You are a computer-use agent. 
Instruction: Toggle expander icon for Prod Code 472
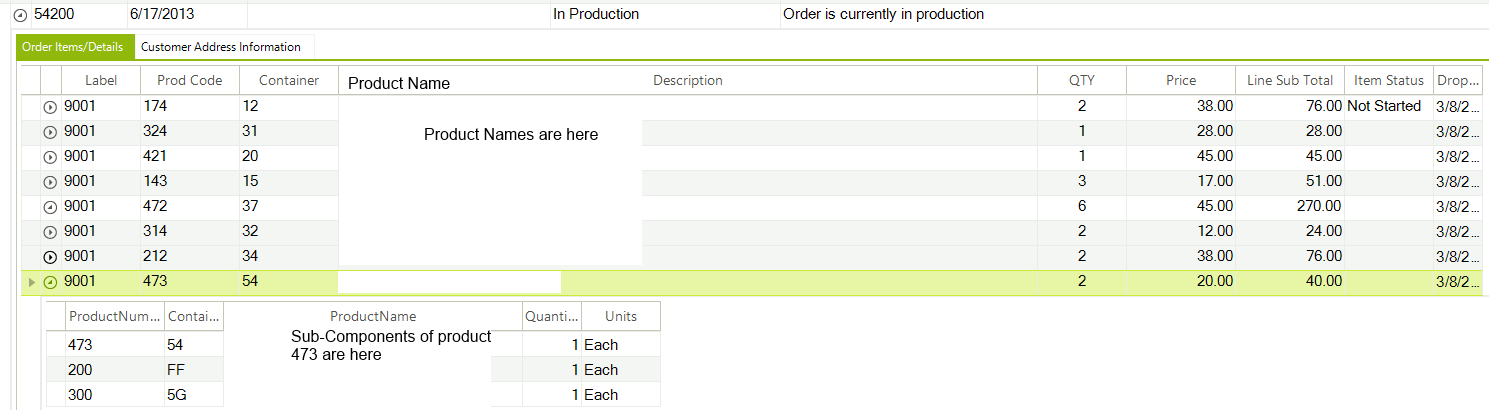[50, 207]
